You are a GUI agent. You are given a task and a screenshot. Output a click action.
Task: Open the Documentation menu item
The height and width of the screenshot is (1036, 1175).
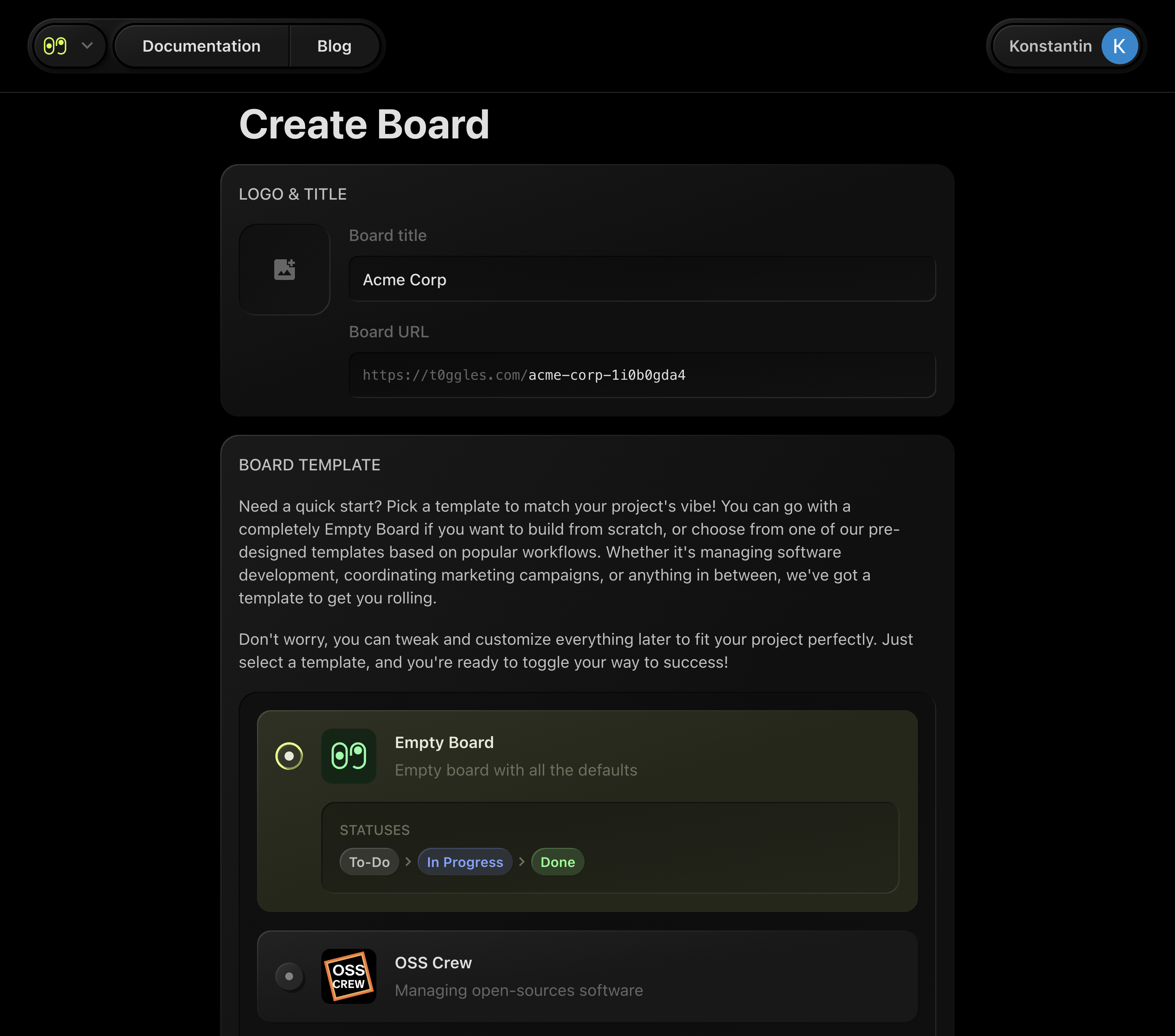[x=201, y=46]
